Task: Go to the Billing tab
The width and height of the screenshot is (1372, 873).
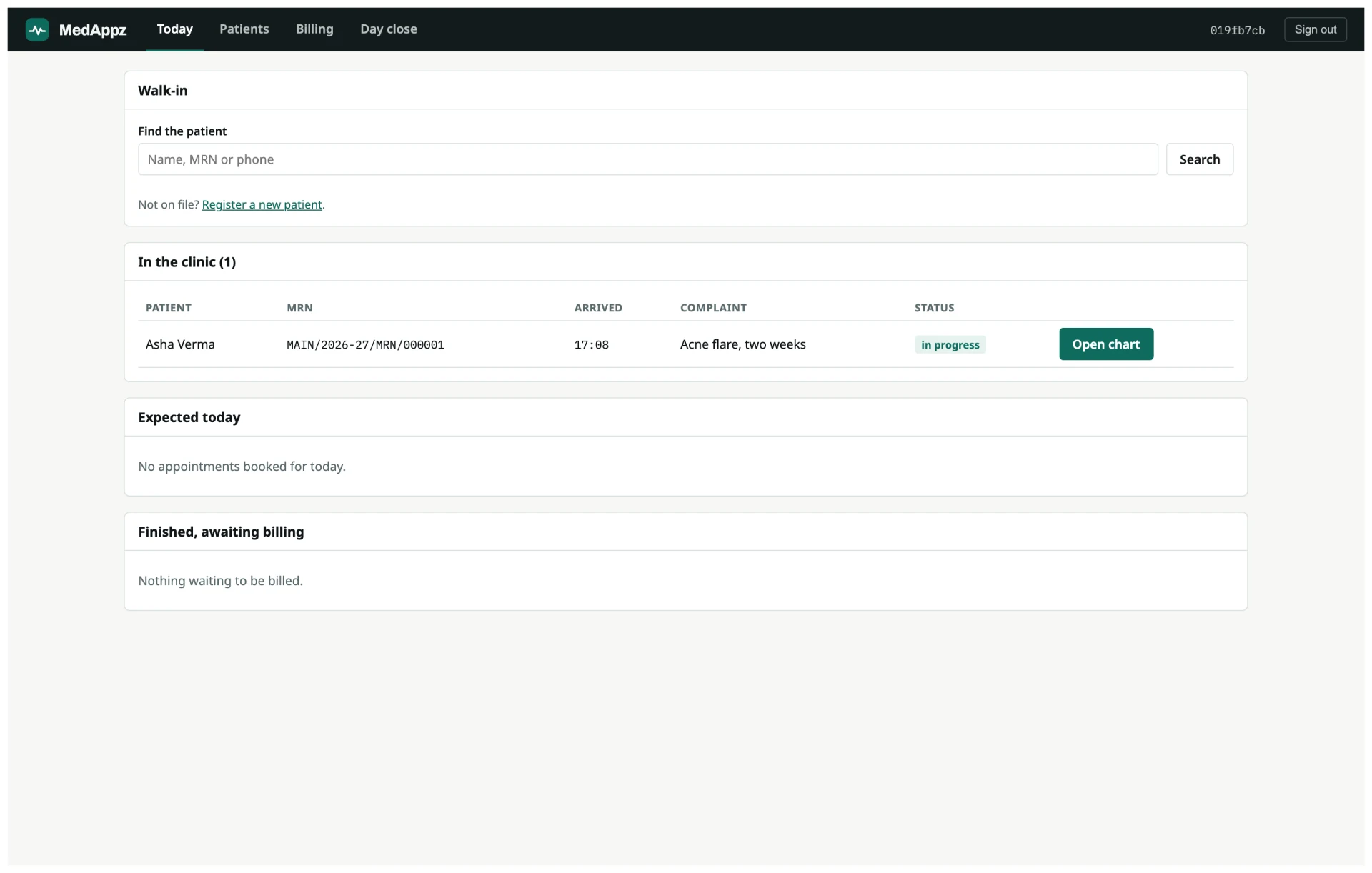Action: tap(314, 29)
